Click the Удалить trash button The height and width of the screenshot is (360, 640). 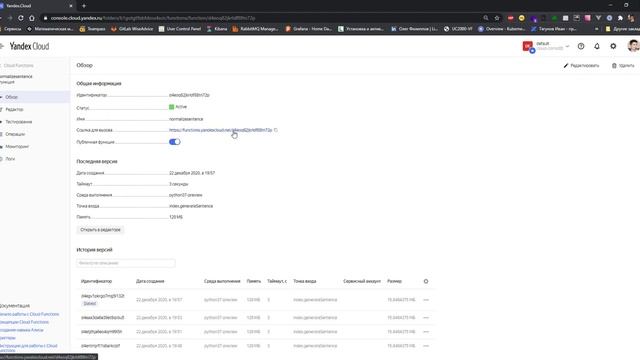[x=623, y=65]
